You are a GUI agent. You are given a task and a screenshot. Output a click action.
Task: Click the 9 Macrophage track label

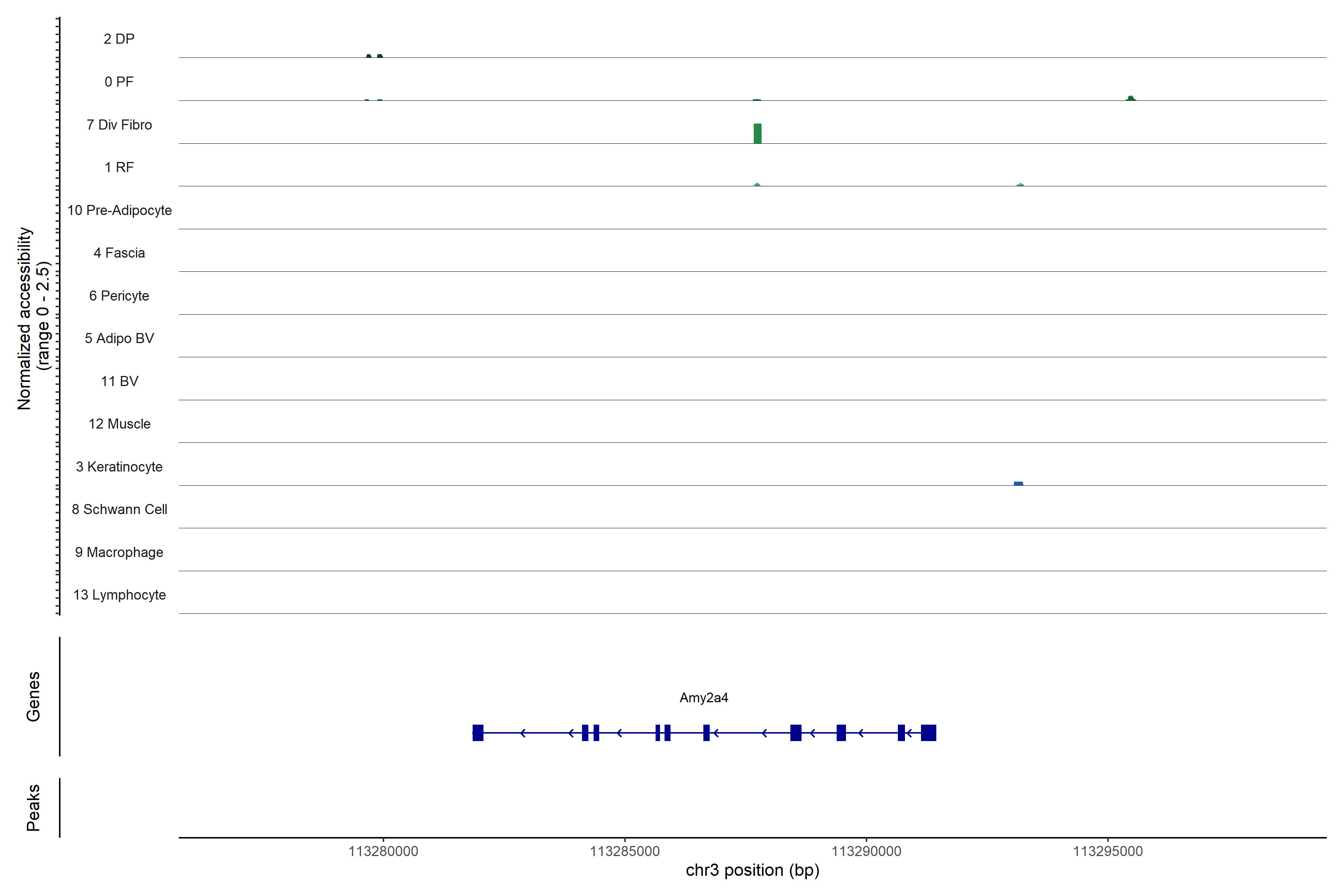[x=119, y=552]
